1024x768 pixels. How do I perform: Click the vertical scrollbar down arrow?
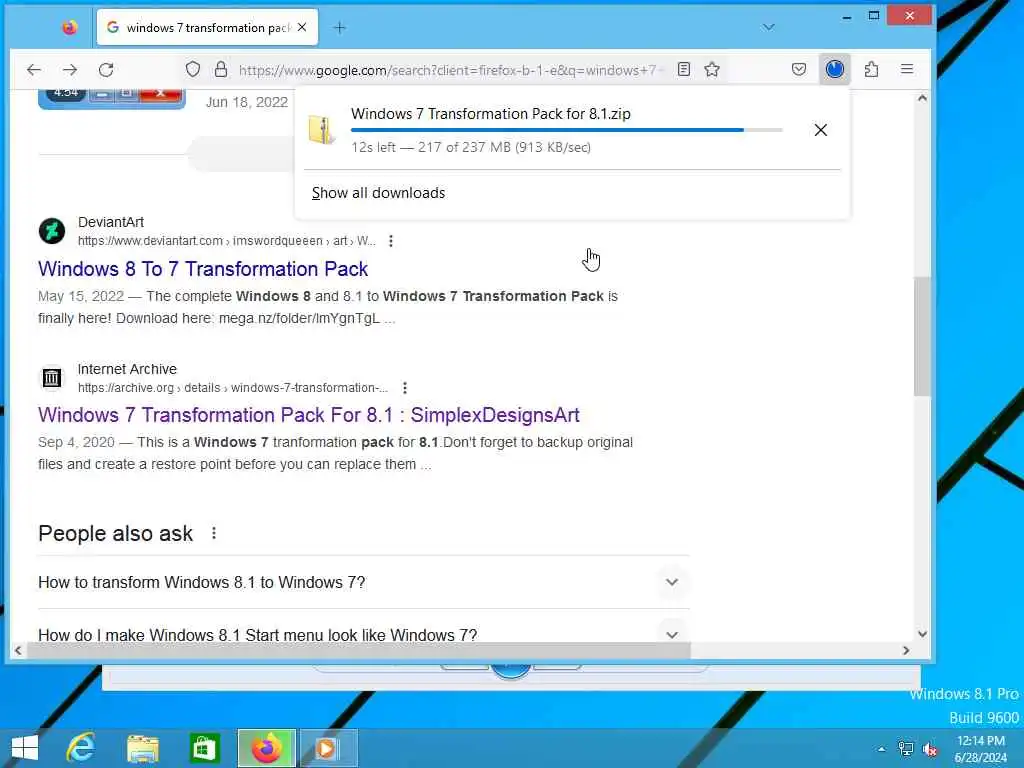click(x=922, y=633)
